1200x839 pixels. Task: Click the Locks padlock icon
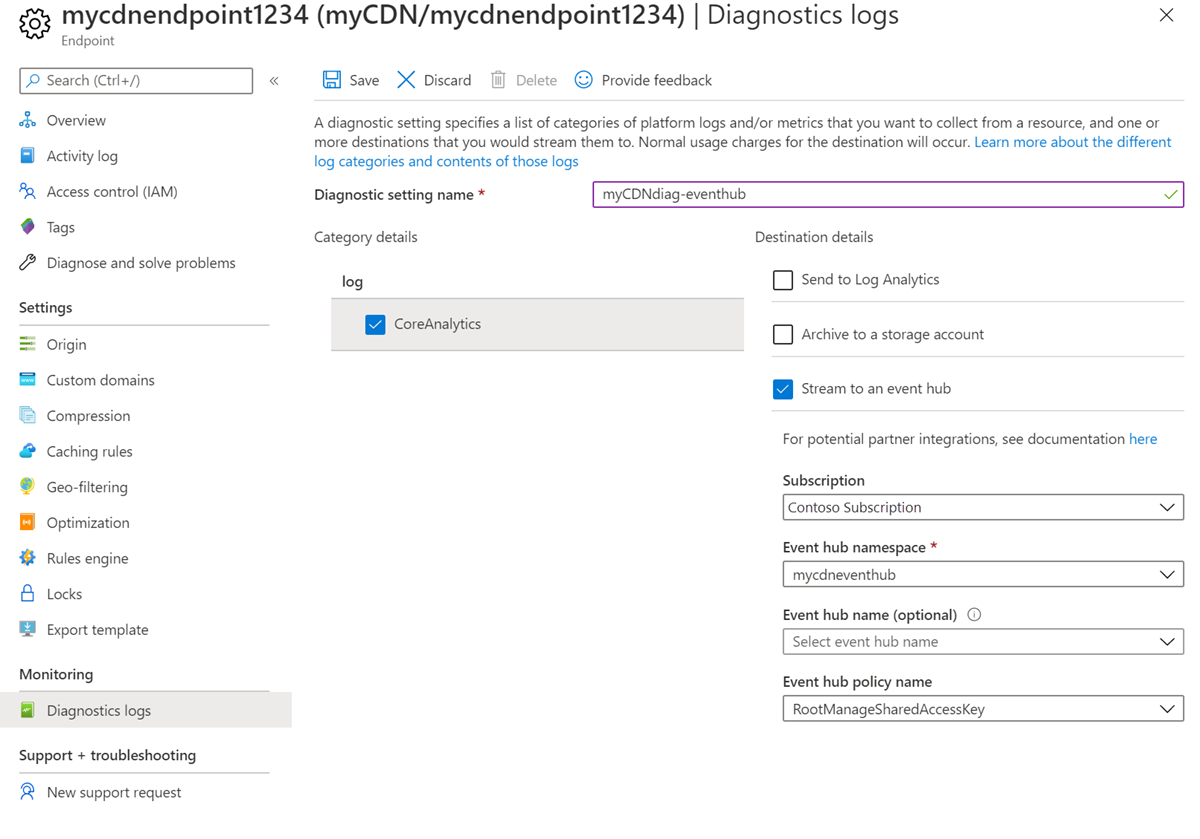pyautogui.click(x=28, y=594)
